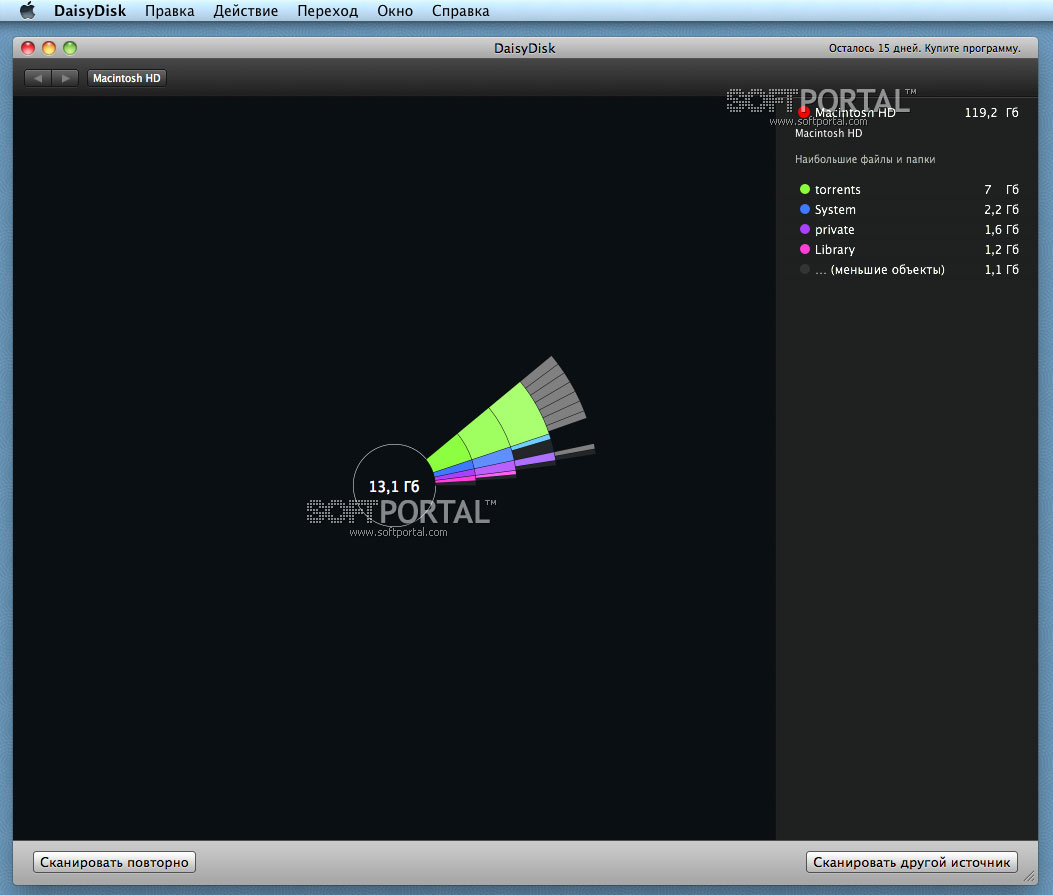Click the blue dot beside System
The image size is (1053, 895).
[805, 209]
